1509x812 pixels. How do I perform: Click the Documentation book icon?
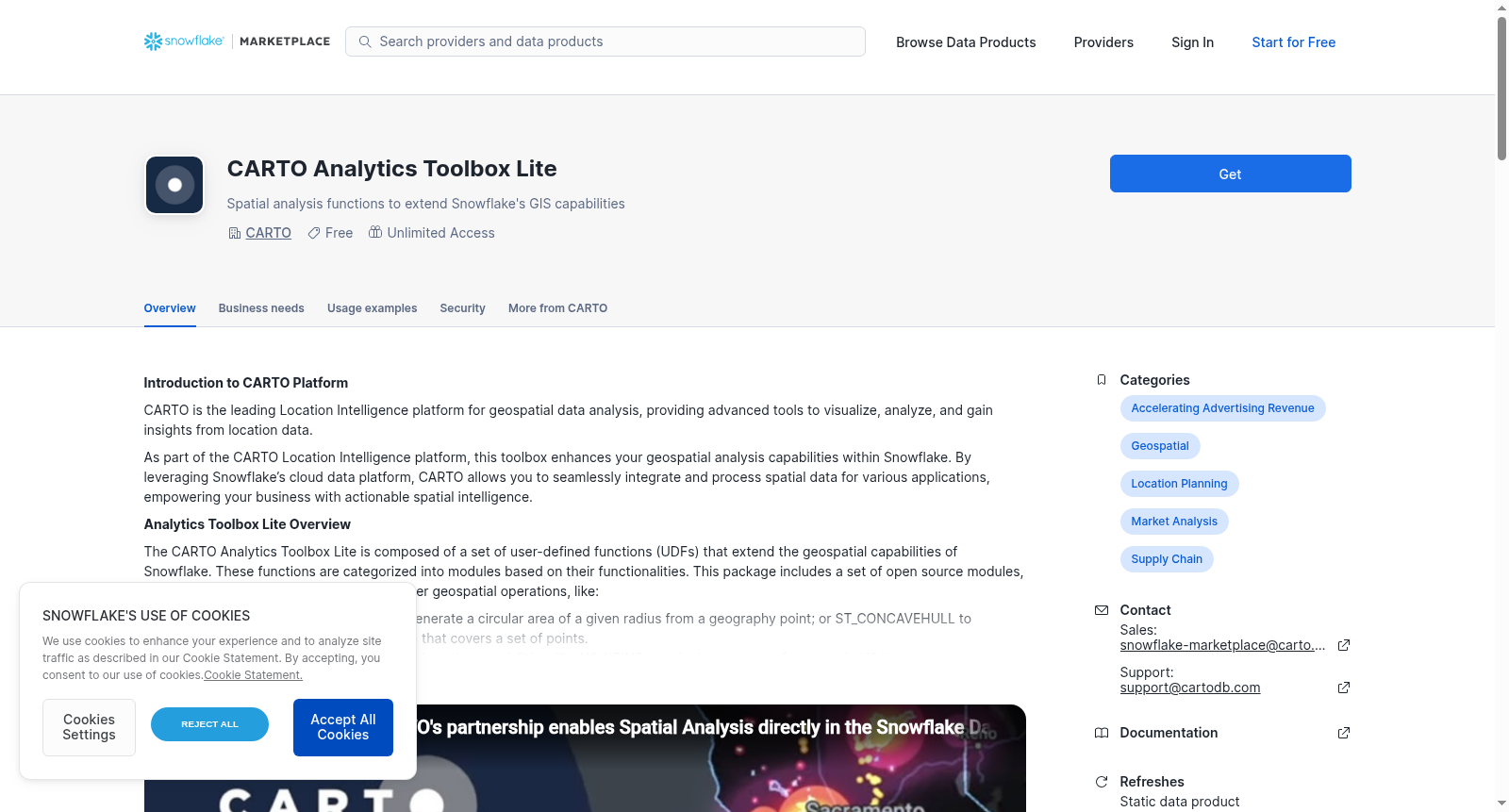(1102, 733)
